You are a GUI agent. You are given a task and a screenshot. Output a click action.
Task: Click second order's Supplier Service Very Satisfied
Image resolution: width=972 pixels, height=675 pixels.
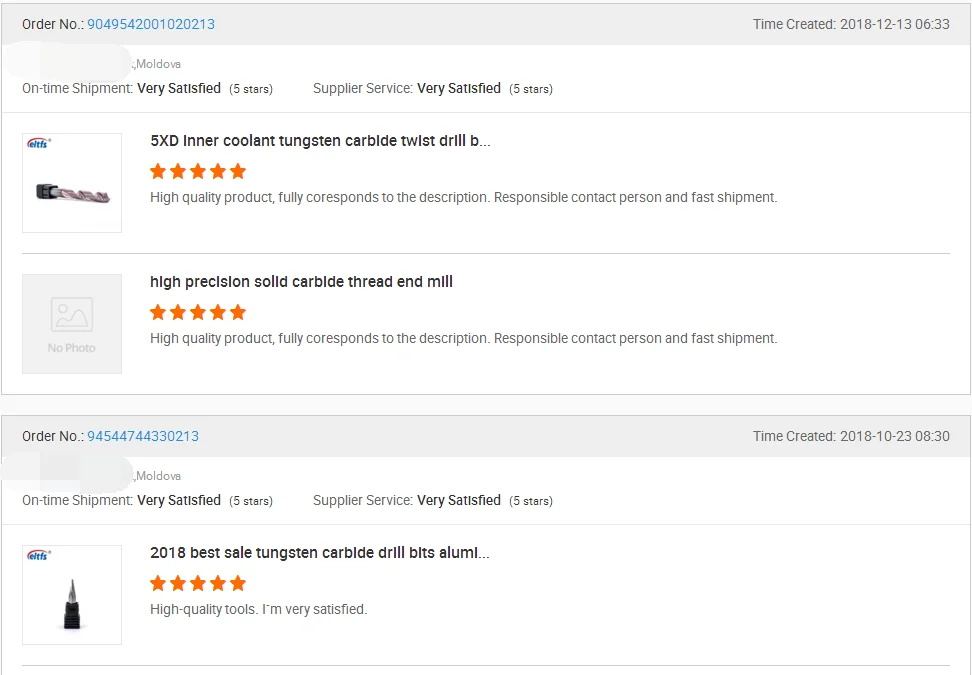459,501
